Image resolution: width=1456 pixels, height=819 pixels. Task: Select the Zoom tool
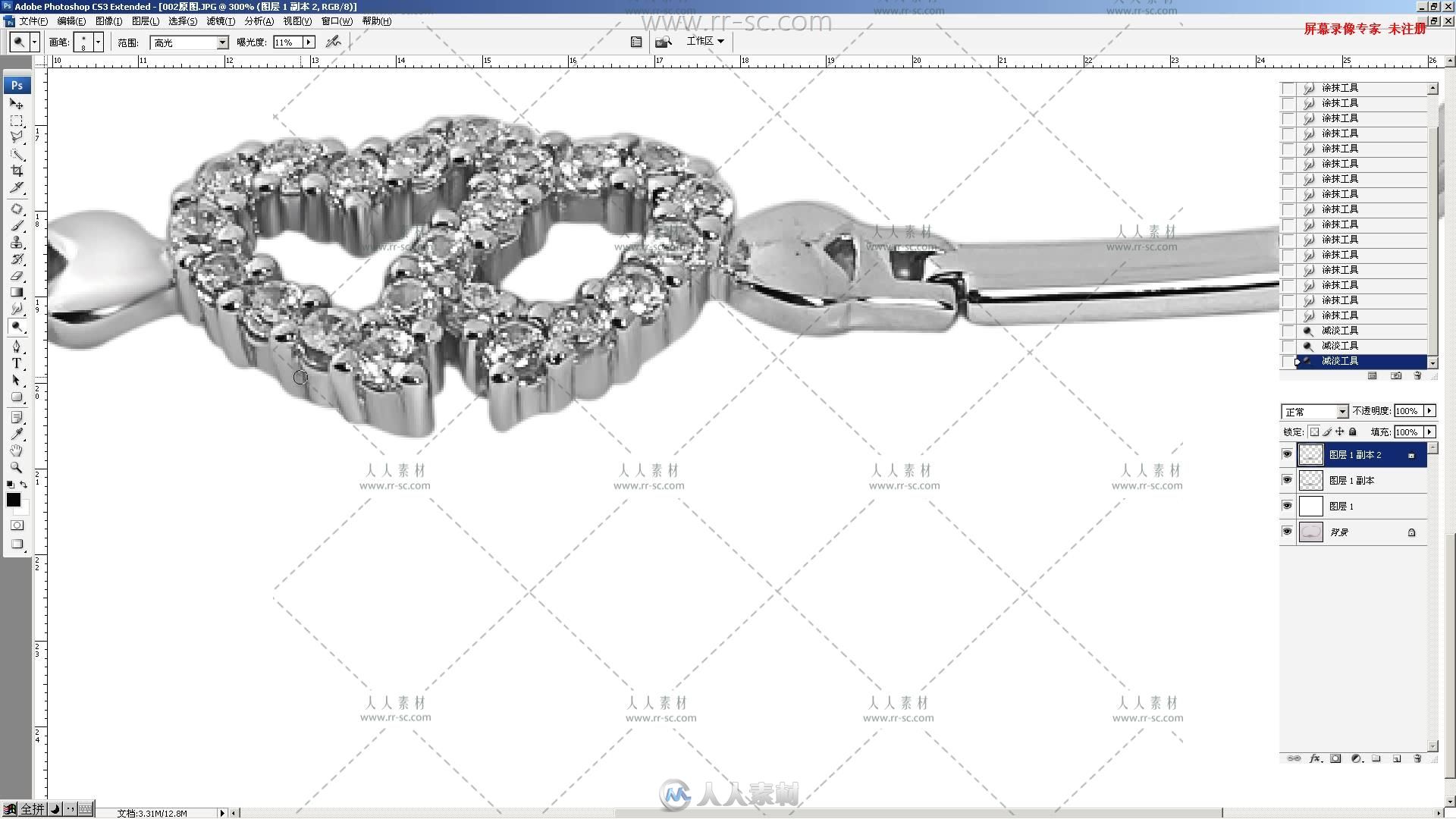point(17,468)
